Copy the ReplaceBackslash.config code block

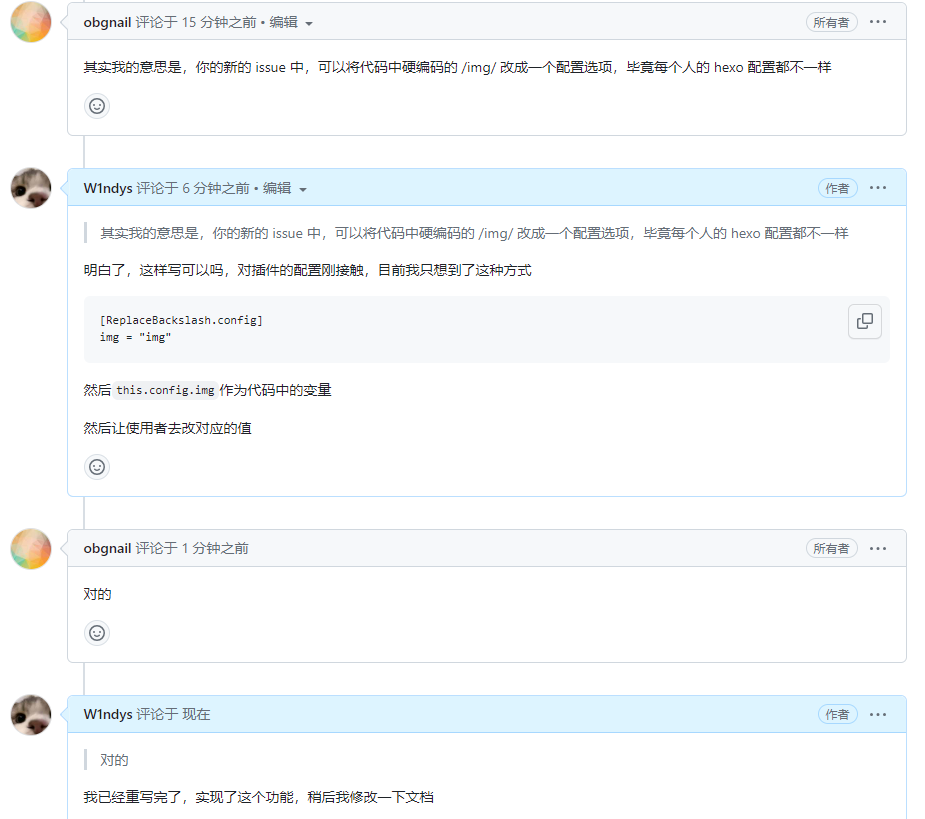coord(864,321)
